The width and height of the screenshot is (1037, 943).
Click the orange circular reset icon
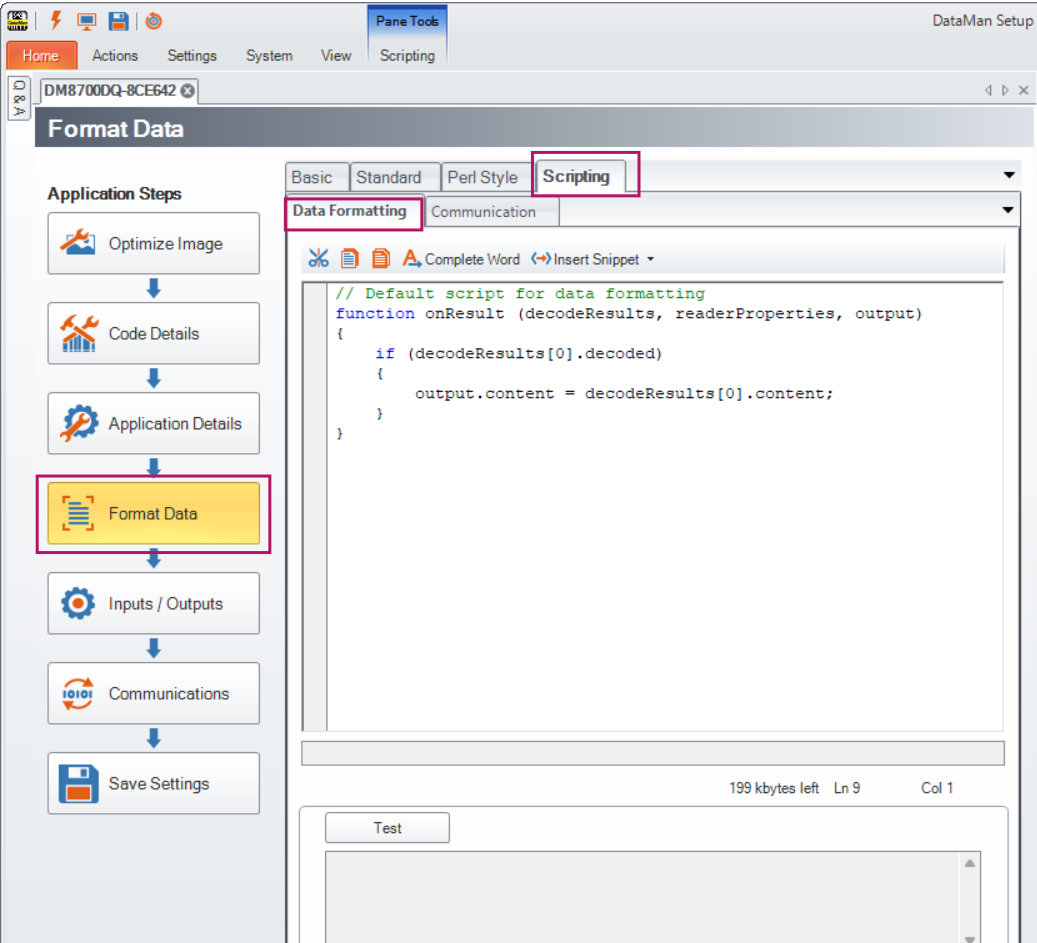(153, 21)
